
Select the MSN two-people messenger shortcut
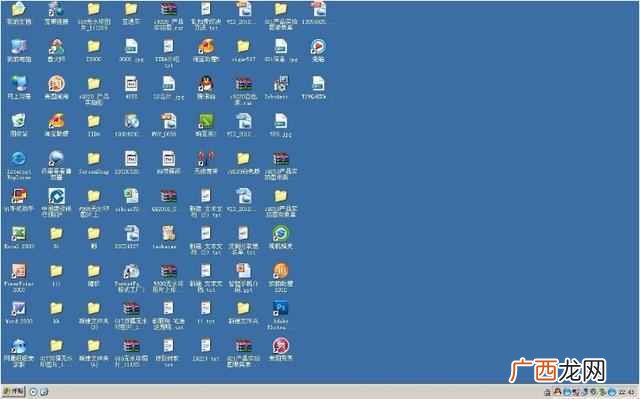click(x=56, y=47)
